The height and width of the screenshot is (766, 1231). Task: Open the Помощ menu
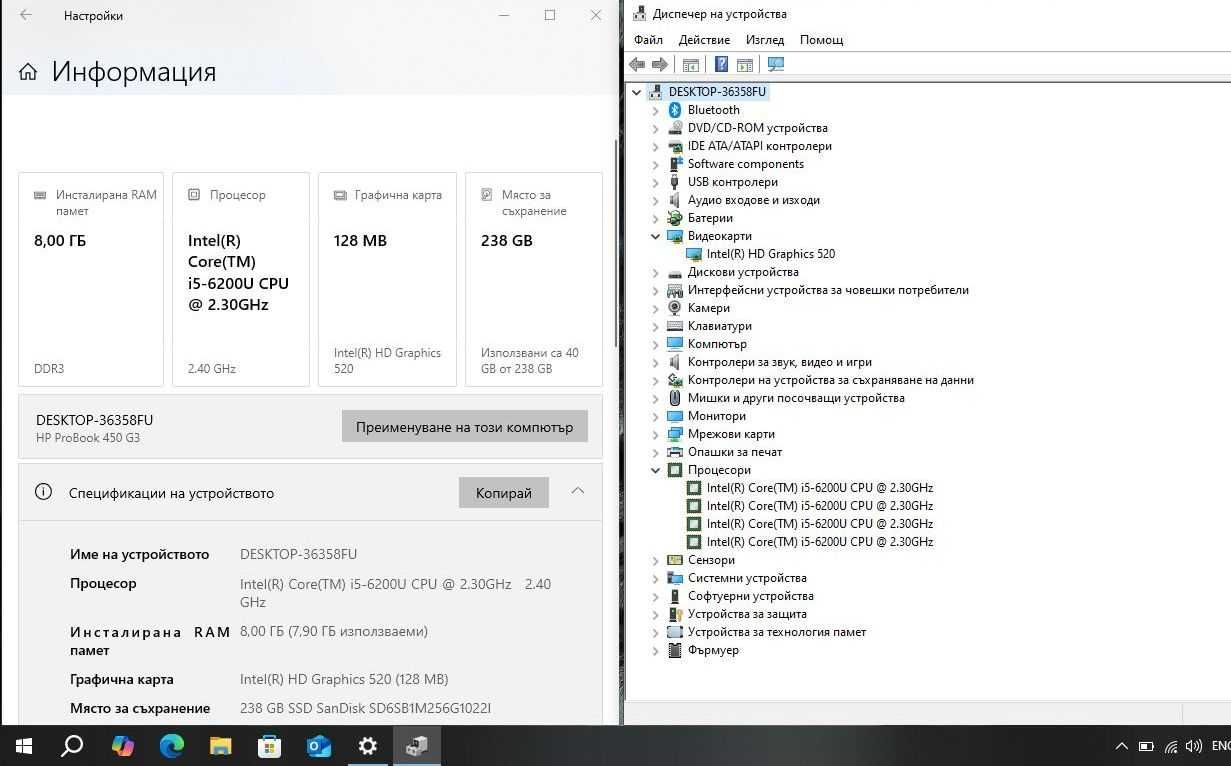point(822,40)
